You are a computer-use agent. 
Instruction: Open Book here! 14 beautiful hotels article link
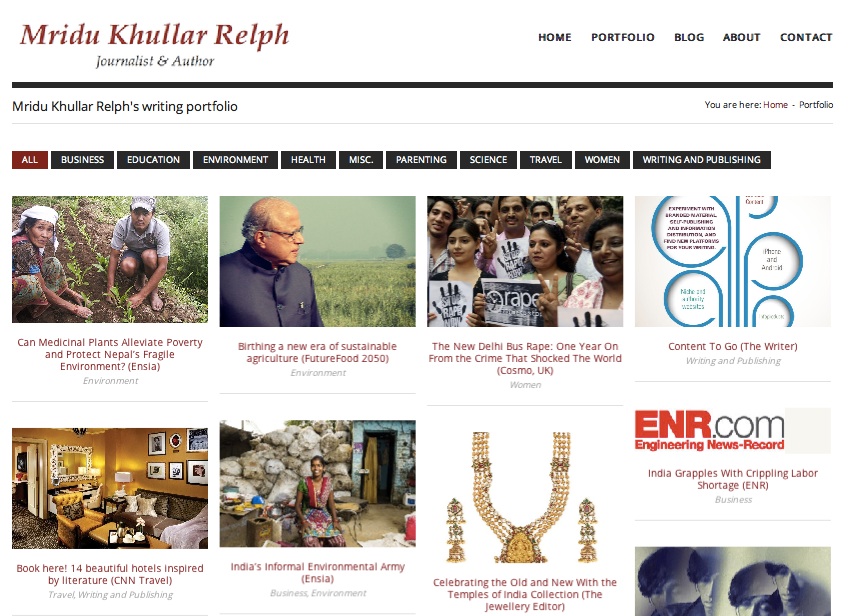[x=110, y=574]
